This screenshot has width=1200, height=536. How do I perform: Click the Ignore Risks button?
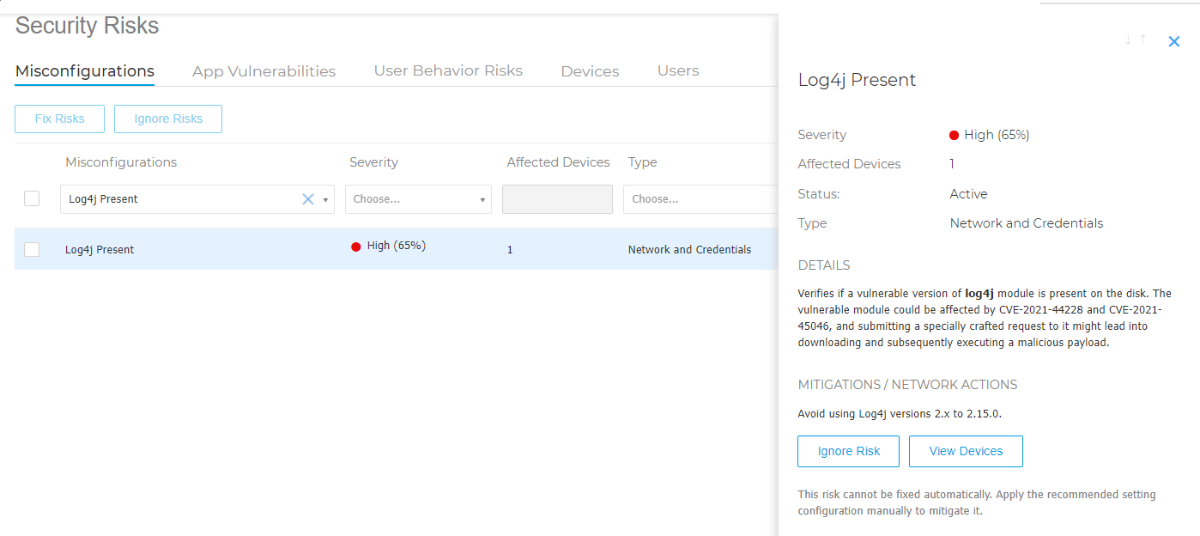pos(168,118)
